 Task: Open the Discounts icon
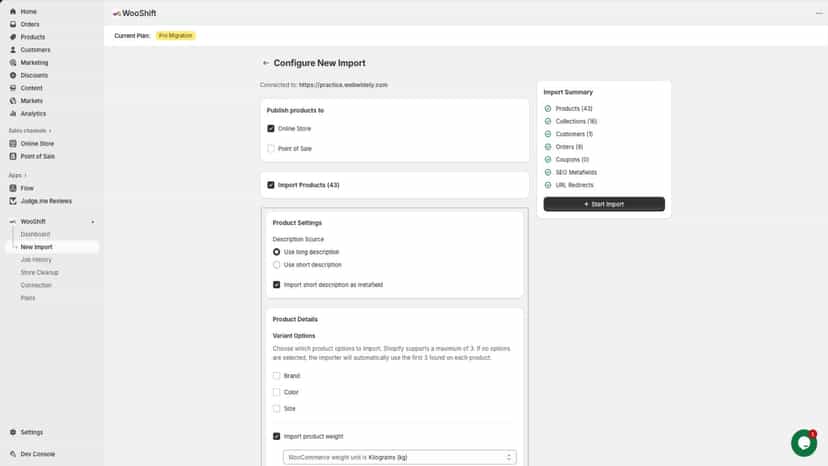point(13,75)
